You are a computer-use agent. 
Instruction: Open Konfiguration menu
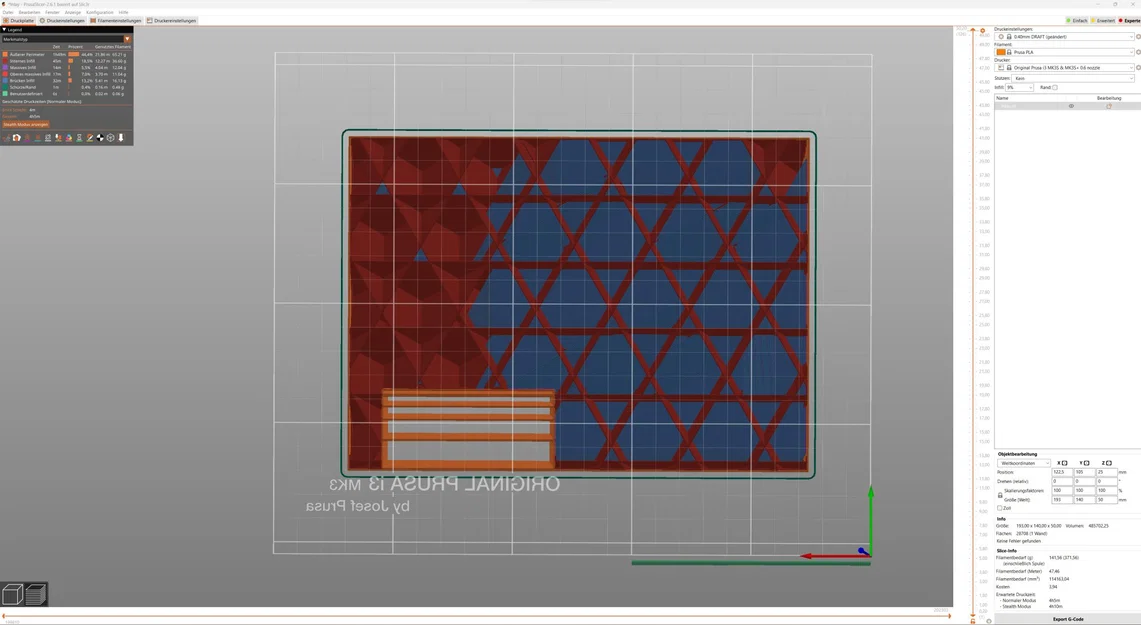[100, 12]
